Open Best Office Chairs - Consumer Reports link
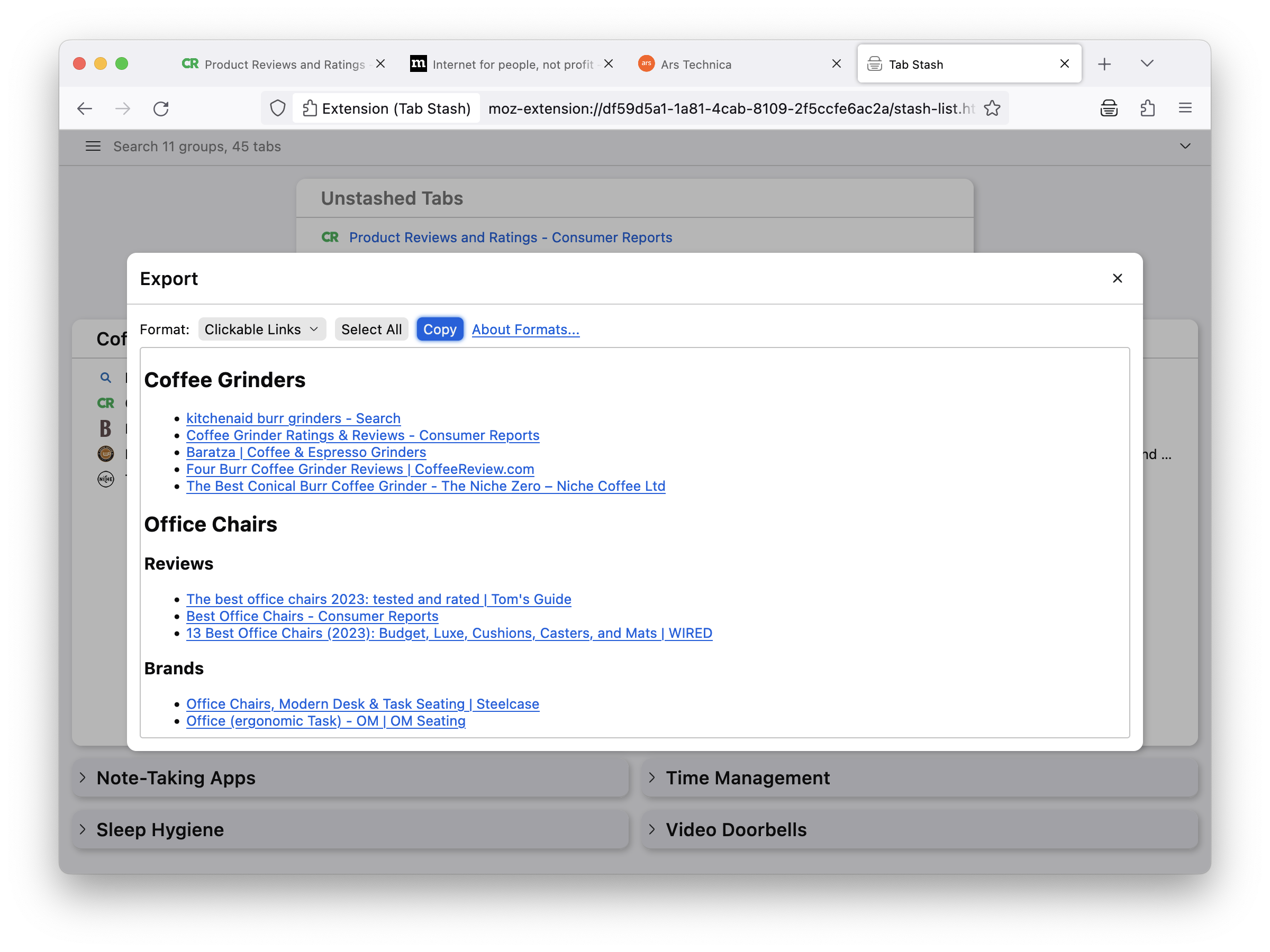Screen dimensions: 1270x952 tap(312, 616)
